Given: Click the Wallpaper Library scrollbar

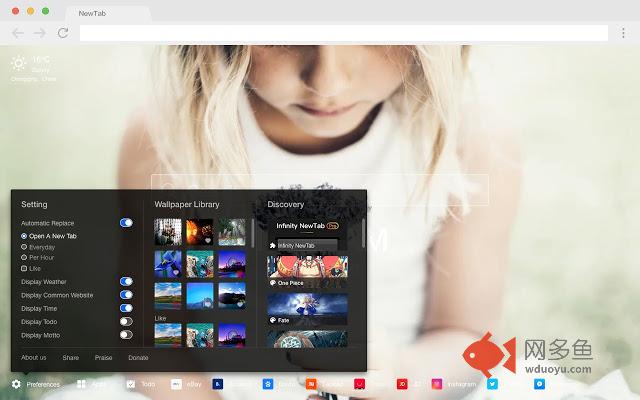Looking at the screenshot, I should pyautogui.click(x=252, y=238).
